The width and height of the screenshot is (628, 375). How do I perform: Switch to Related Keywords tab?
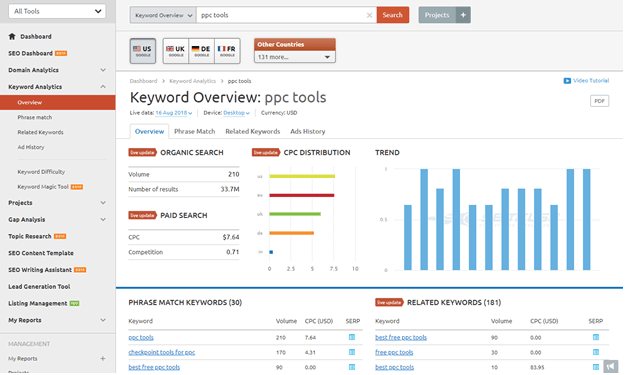tap(253, 131)
